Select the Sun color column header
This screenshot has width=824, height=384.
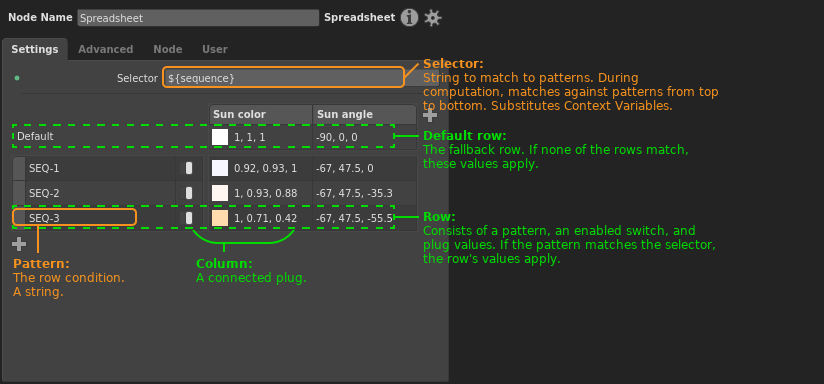(x=261, y=115)
